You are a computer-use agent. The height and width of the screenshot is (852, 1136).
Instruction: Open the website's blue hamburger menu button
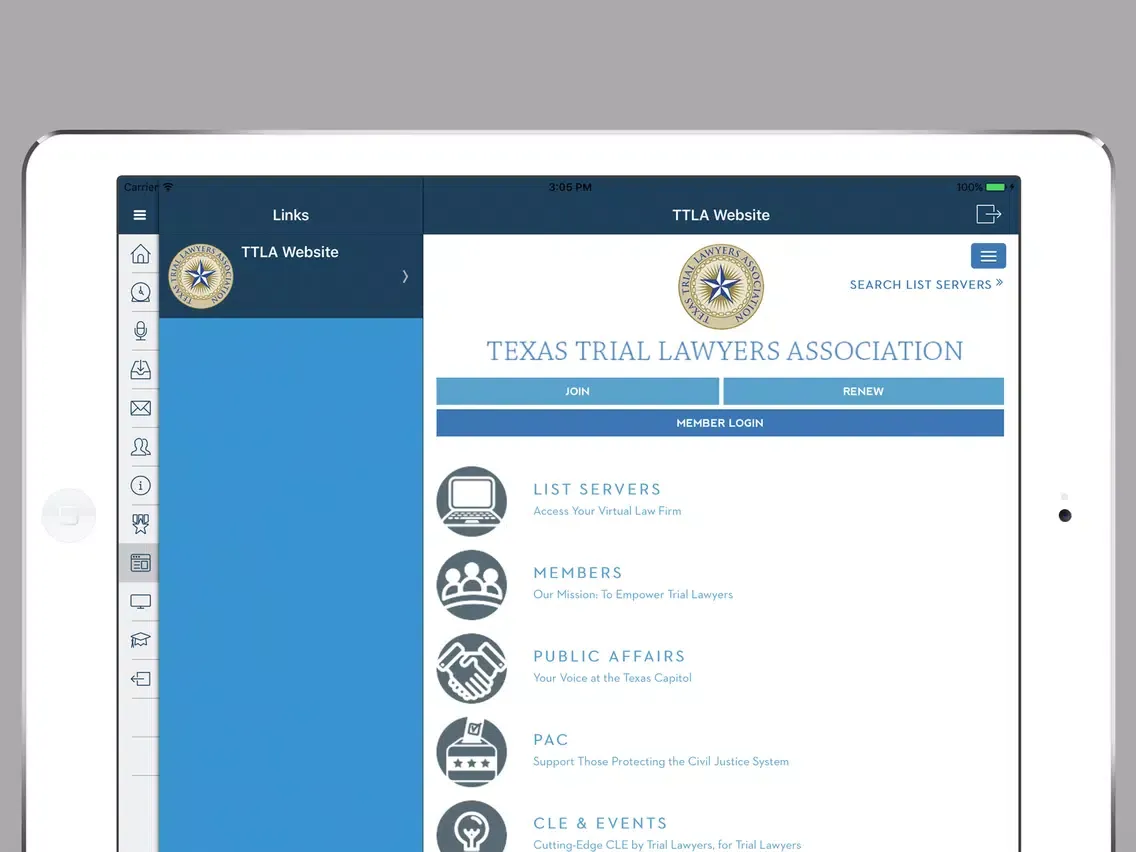(988, 256)
